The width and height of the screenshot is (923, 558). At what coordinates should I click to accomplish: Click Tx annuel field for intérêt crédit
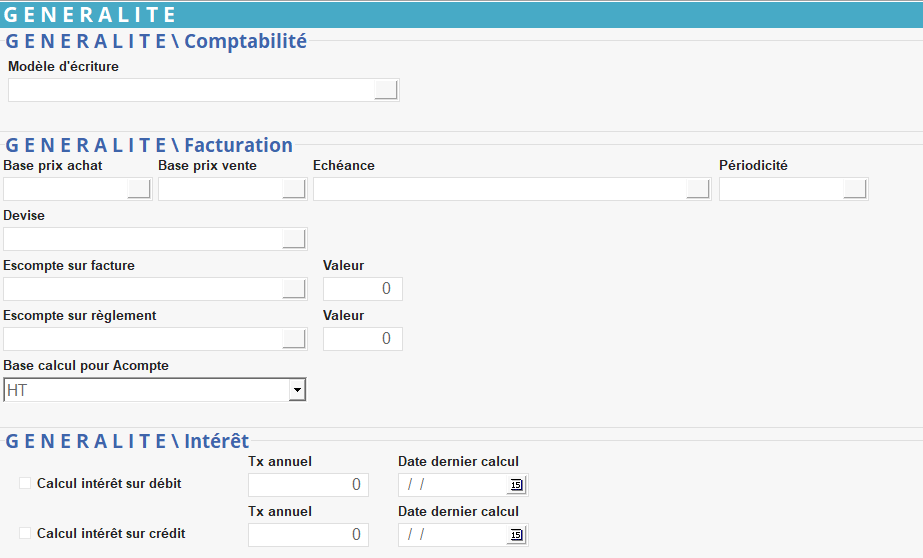point(308,535)
